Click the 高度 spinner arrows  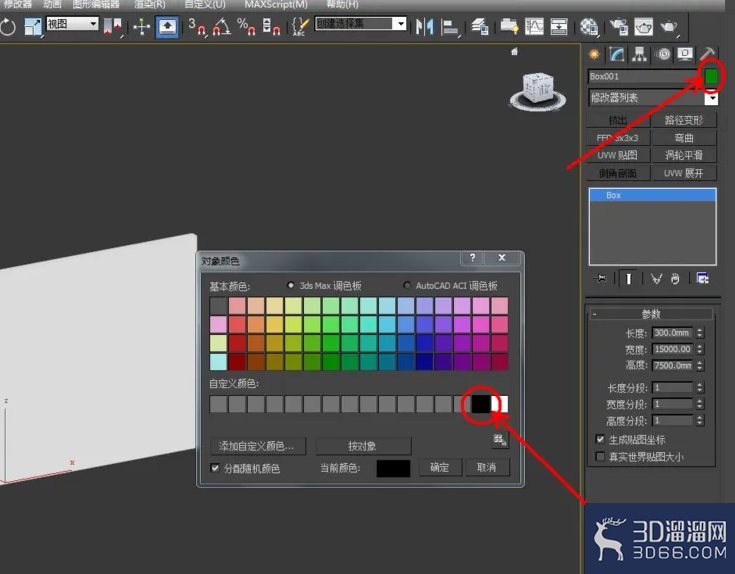700,365
